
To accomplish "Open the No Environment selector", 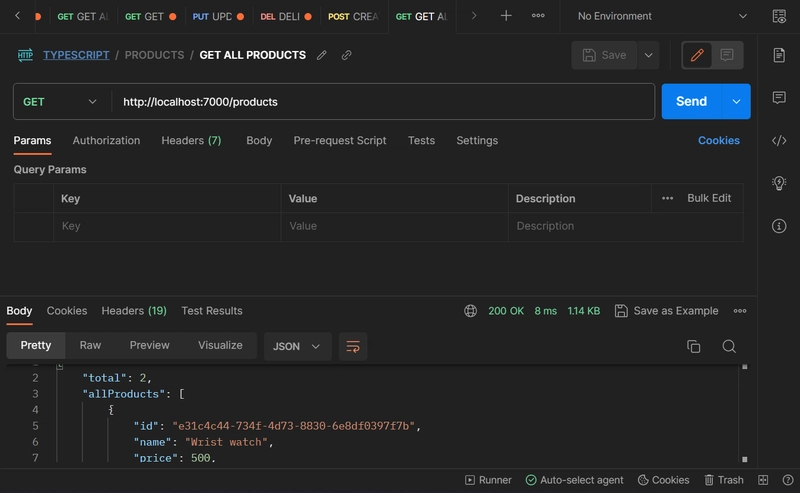I will click(662, 16).
